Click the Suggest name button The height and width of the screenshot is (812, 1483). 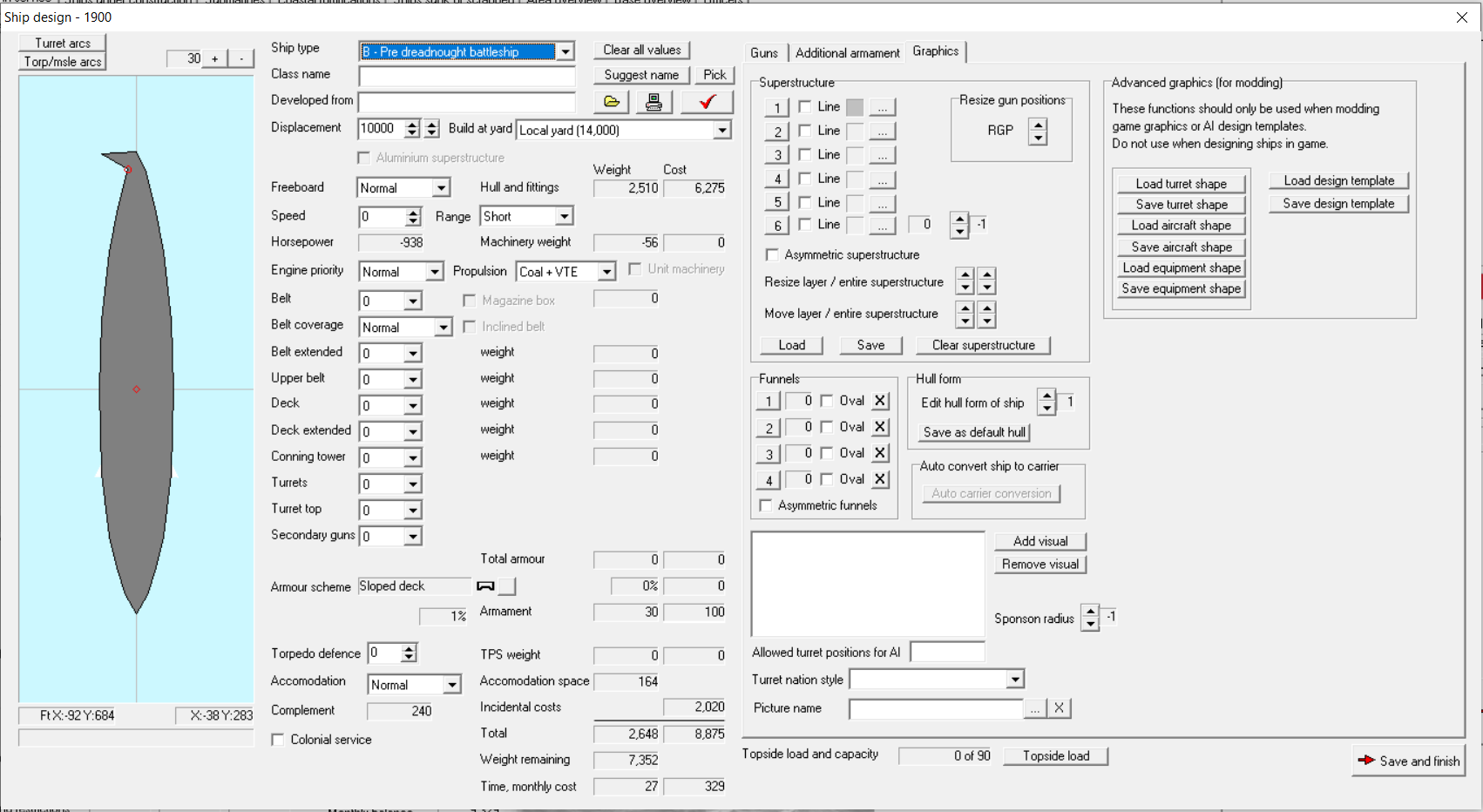pyautogui.click(x=641, y=75)
